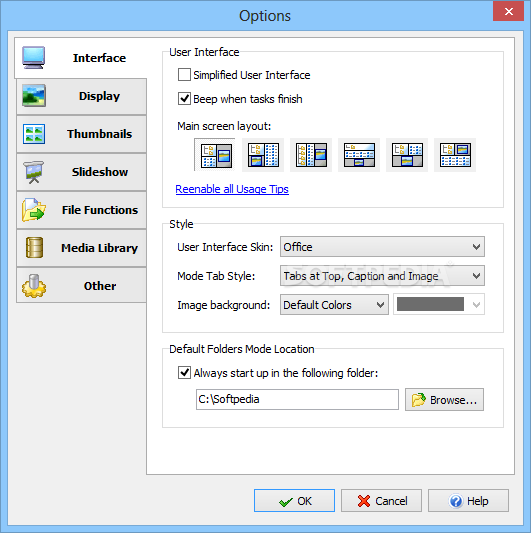Open Help for the options
The width and height of the screenshot is (531, 533).
[x=468, y=501]
